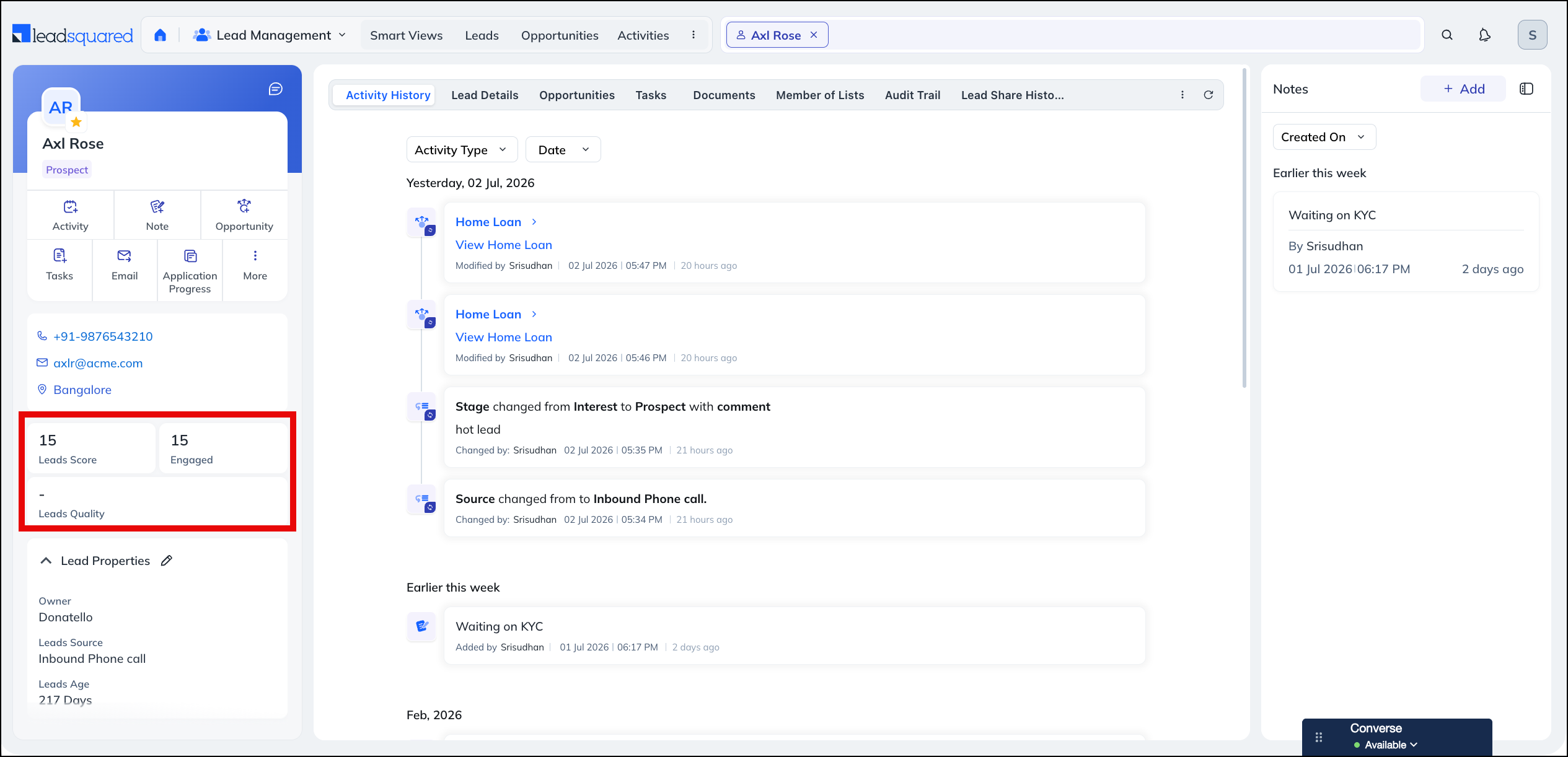Expand the Created On sort dropdown
Screen dimensions: 1568x757
(x=1324, y=137)
